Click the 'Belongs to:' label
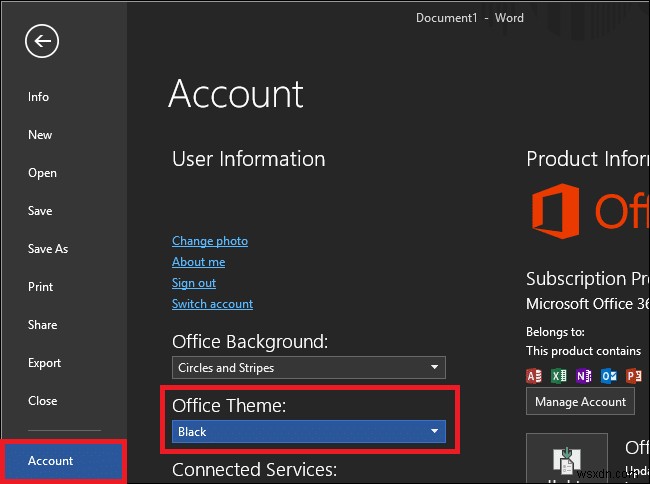This screenshot has width=650, height=484. pos(555,332)
